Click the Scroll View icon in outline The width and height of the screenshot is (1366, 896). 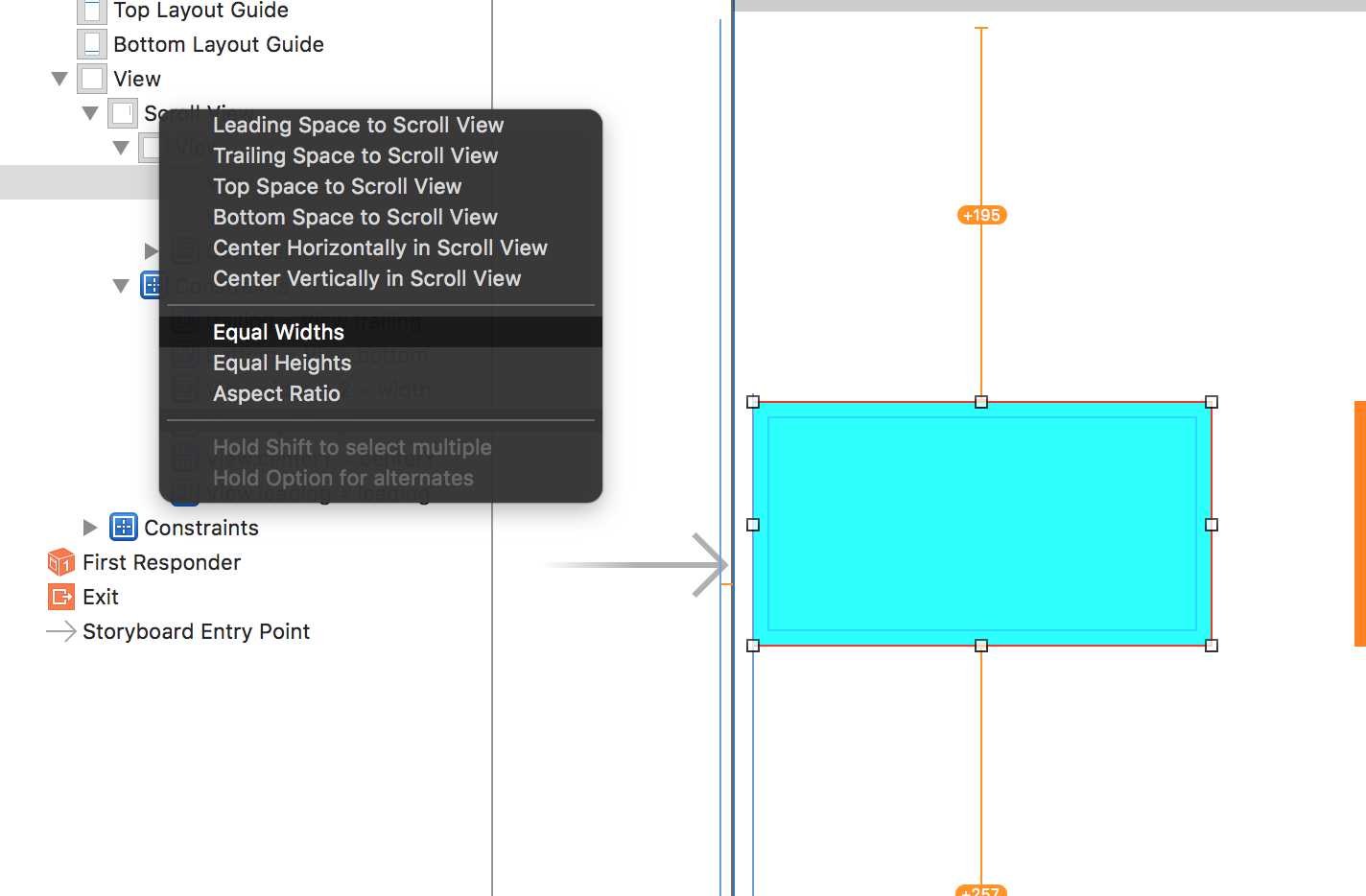[123, 113]
